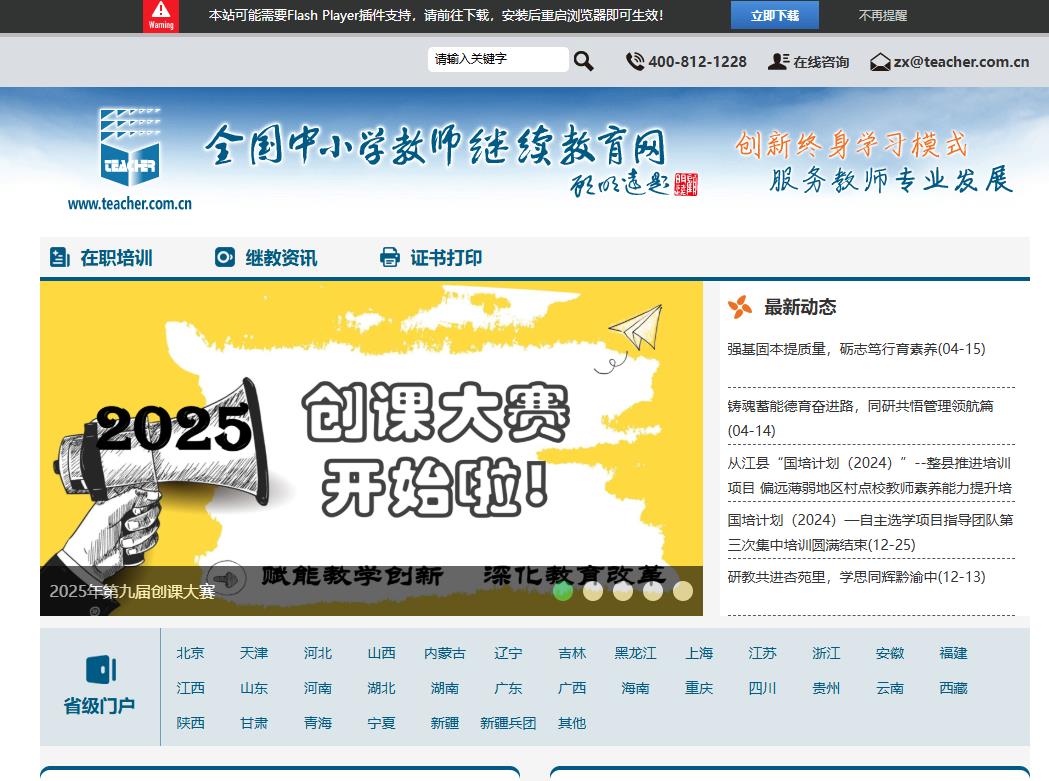Dismiss the notice with 不再提醒
This screenshot has height=781, width=1049.
coord(882,16)
